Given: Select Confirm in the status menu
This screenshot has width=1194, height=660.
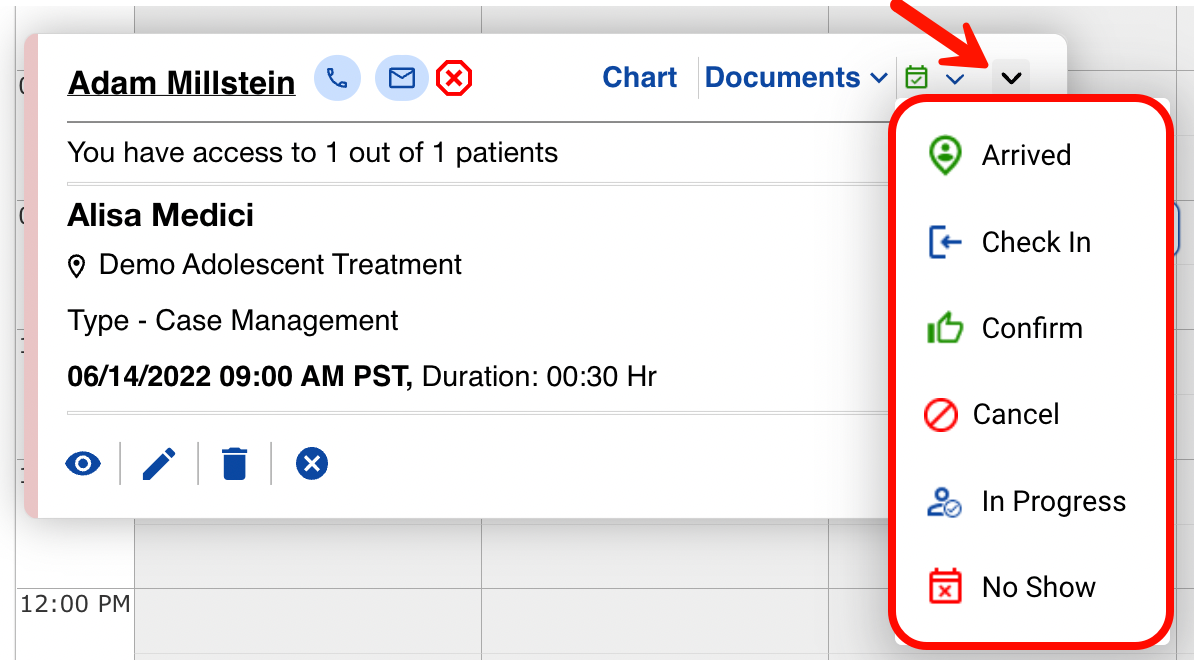Looking at the screenshot, I should click(x=1031, y=328).
